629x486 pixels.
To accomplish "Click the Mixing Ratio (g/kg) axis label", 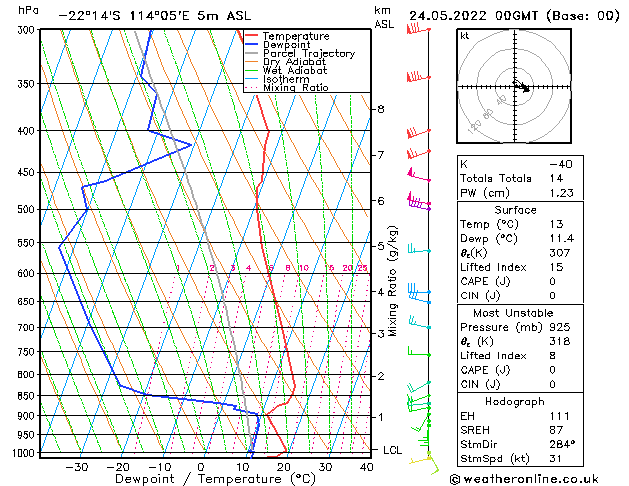I will 393,281.
